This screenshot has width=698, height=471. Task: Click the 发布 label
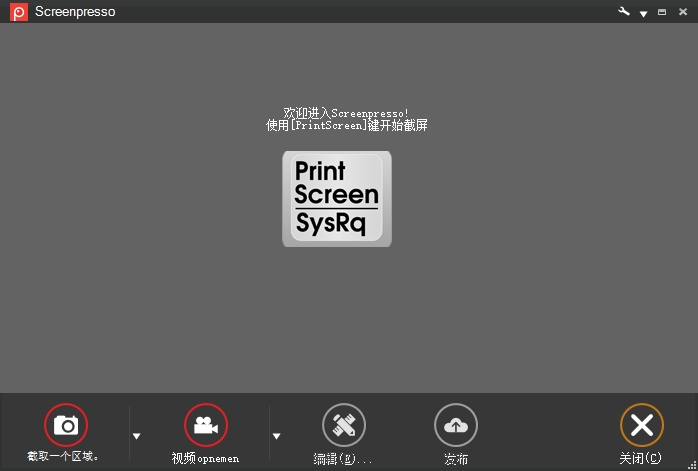coord(456,458)
